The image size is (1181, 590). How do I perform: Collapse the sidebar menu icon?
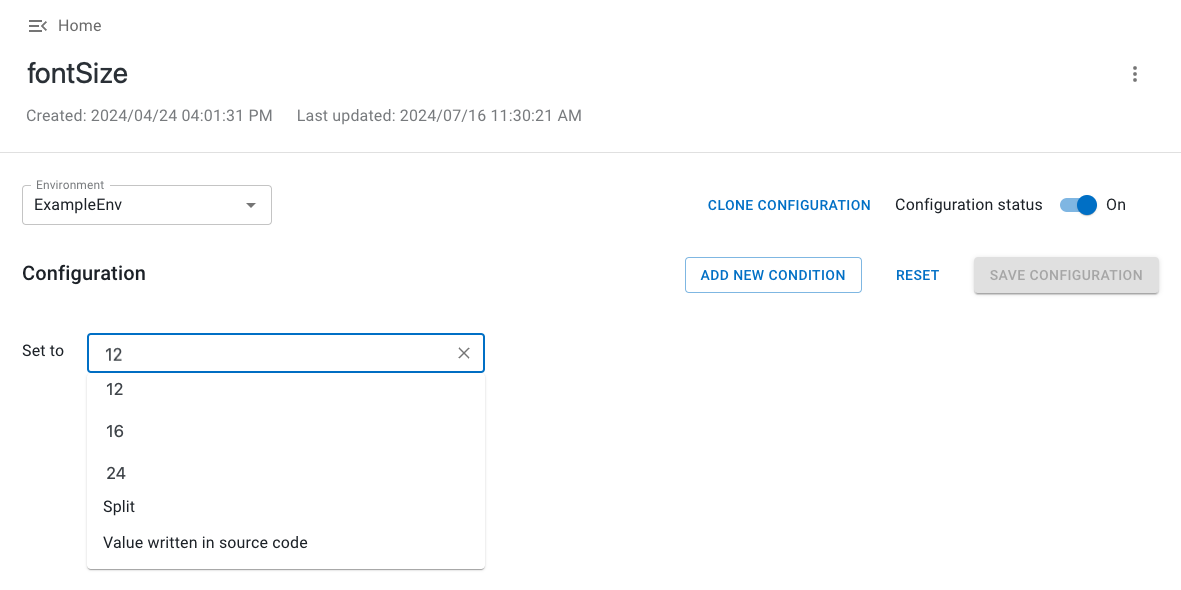point(38,26)
